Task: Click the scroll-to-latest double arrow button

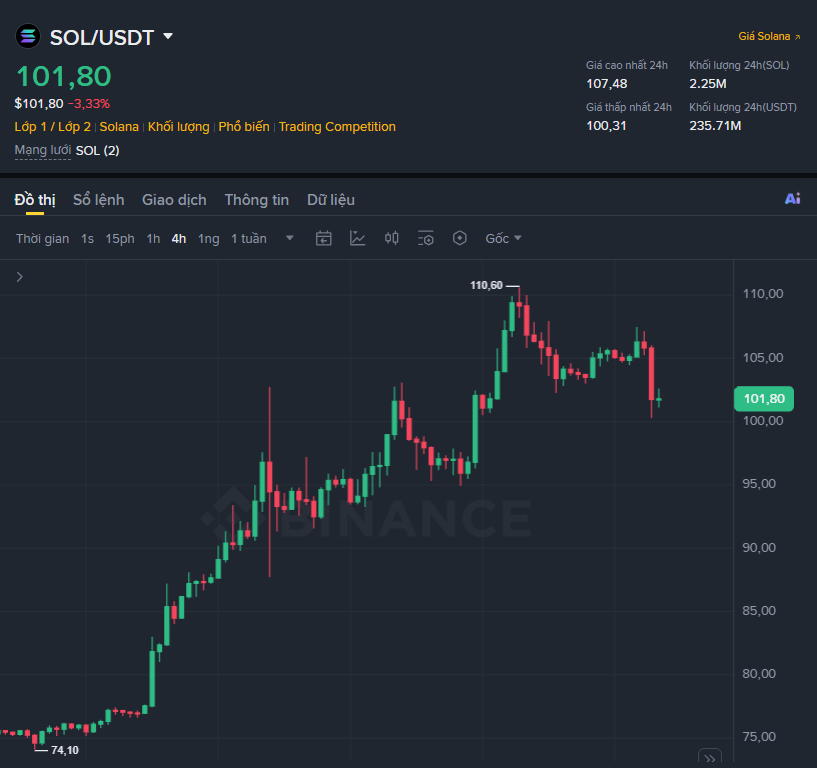Action: [710, 758]
